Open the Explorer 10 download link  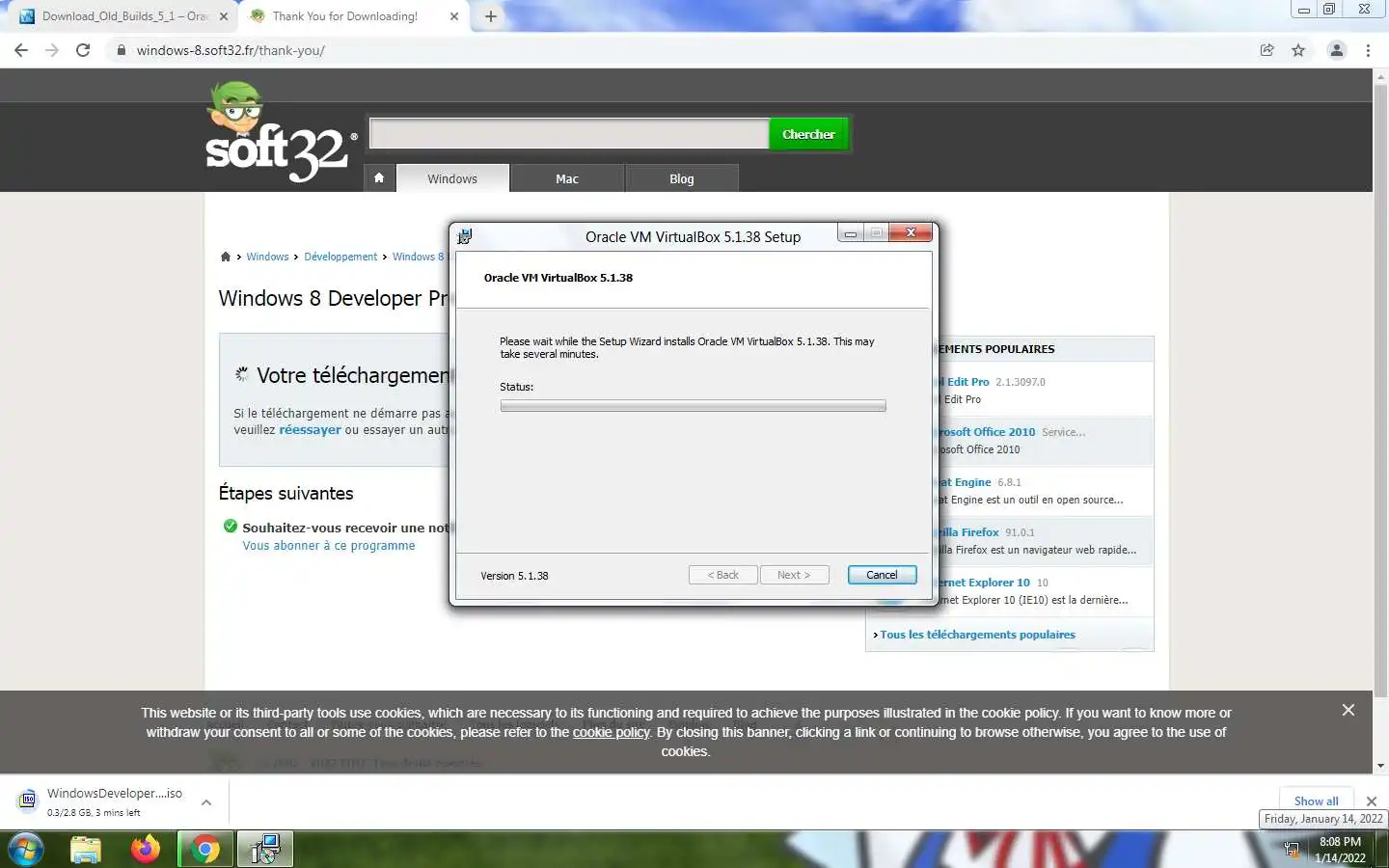click(986, 583)
